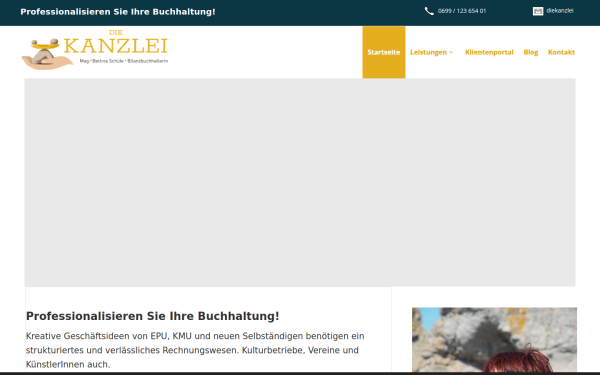
Task: Expand the Leistungen dropdown menu
Action: click(x=431, y=52)
